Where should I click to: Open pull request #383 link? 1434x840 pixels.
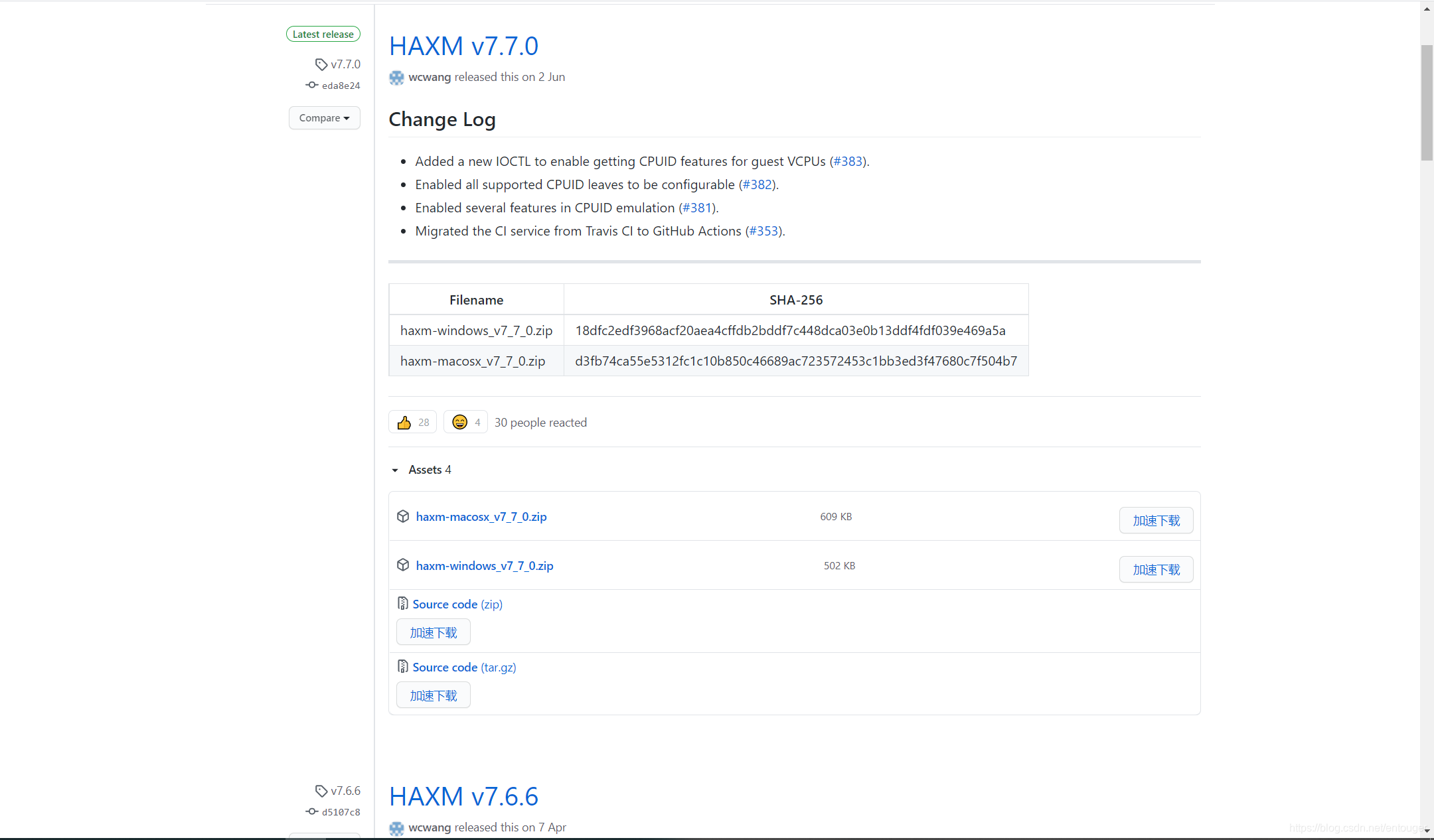click(847, 161)
